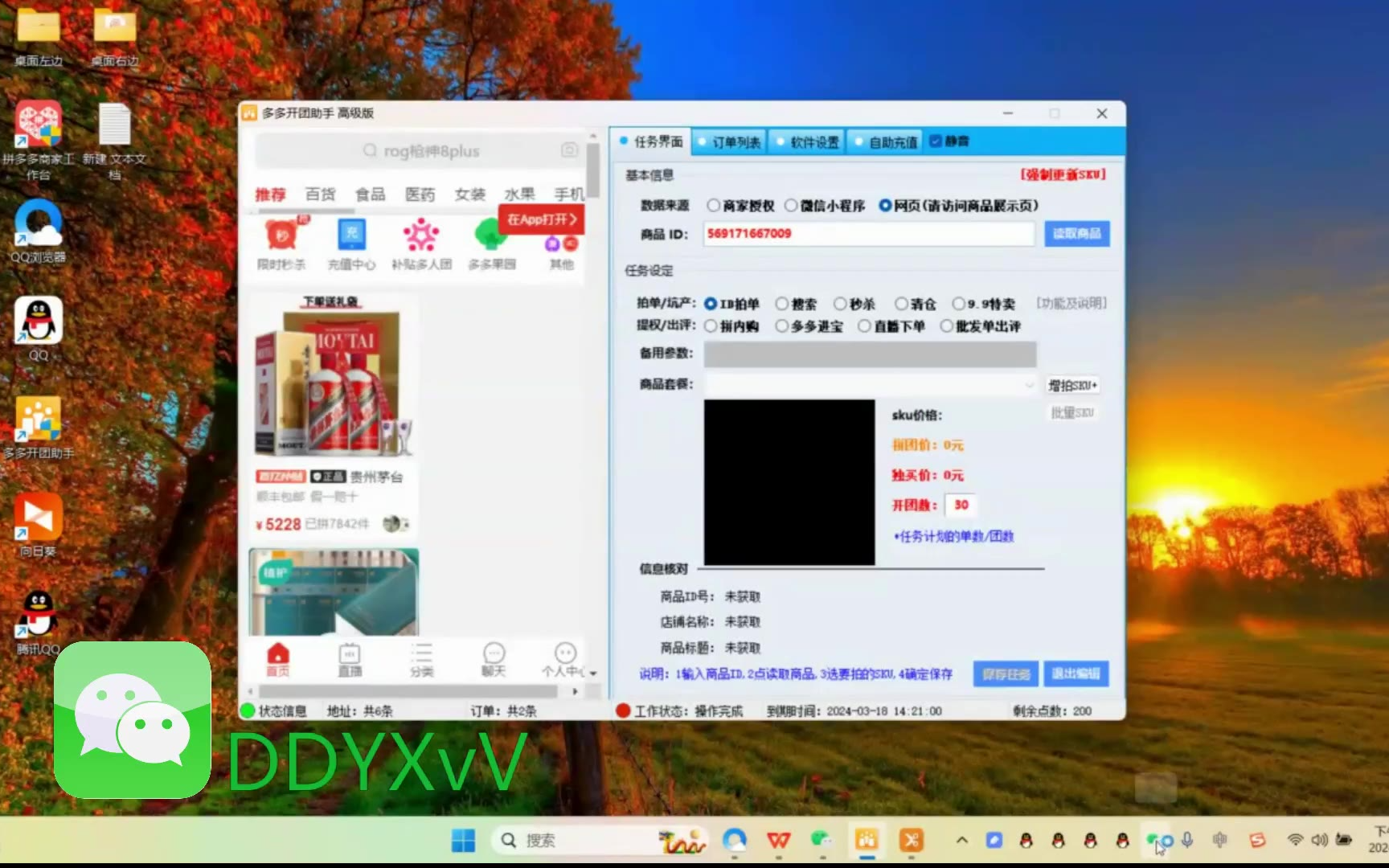Screen dimensions: 1389x868
Task: Choose the 多多进宝 option
Action: [x=781, y=326]
